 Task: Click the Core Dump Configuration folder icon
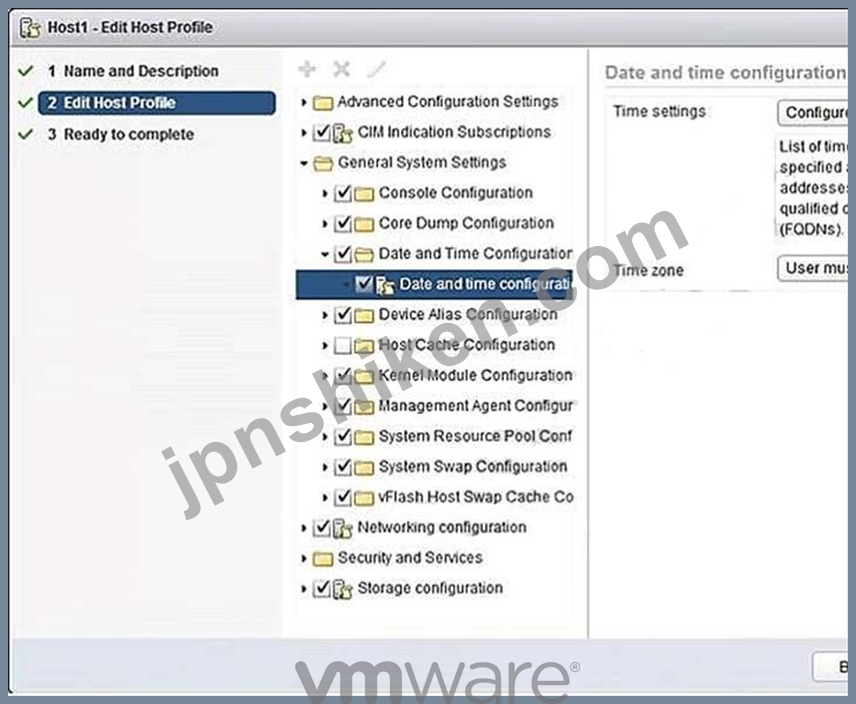pyautogui.click(x=364, y=224)
